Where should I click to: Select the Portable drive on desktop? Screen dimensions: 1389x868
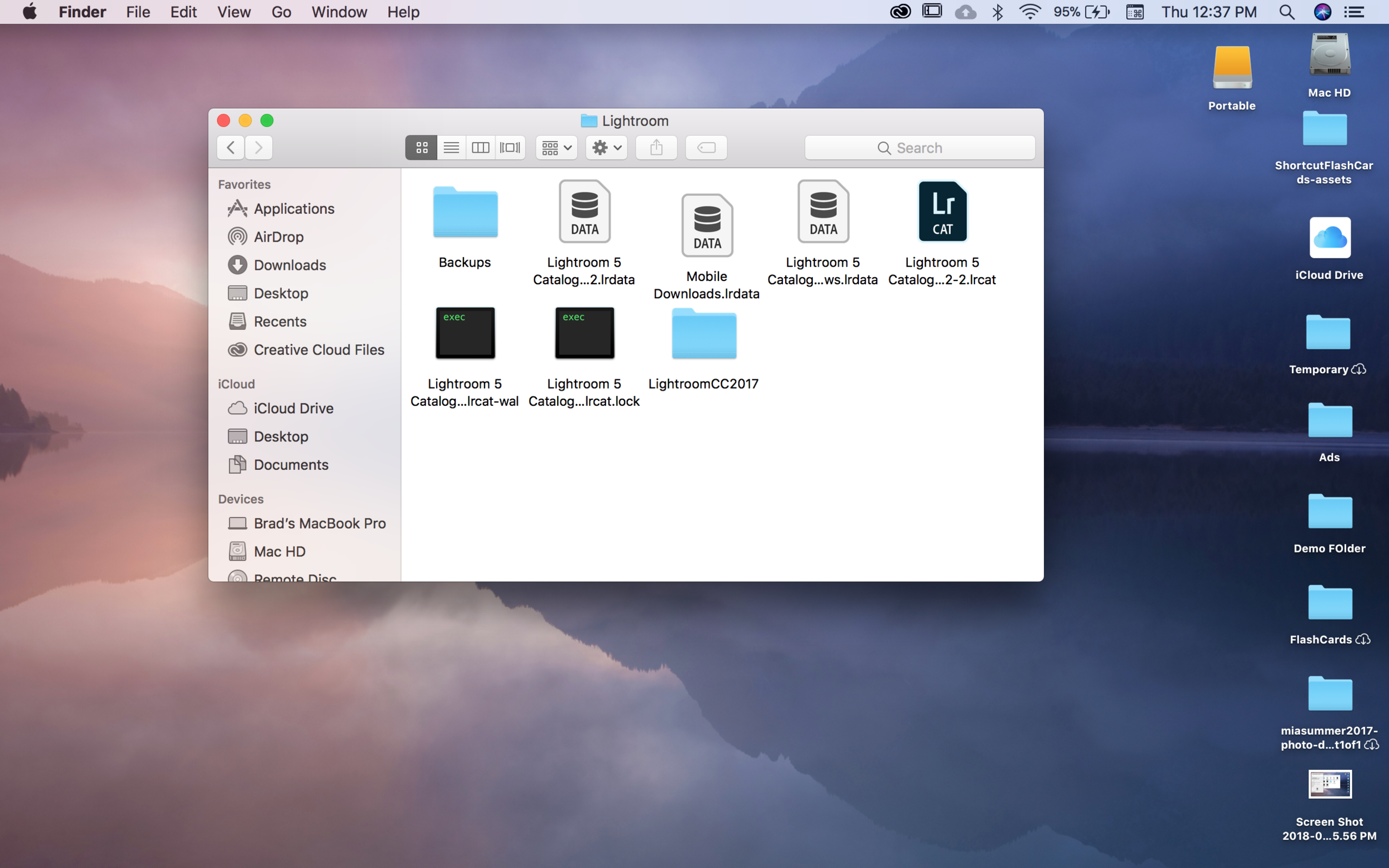coord(1232,68)
